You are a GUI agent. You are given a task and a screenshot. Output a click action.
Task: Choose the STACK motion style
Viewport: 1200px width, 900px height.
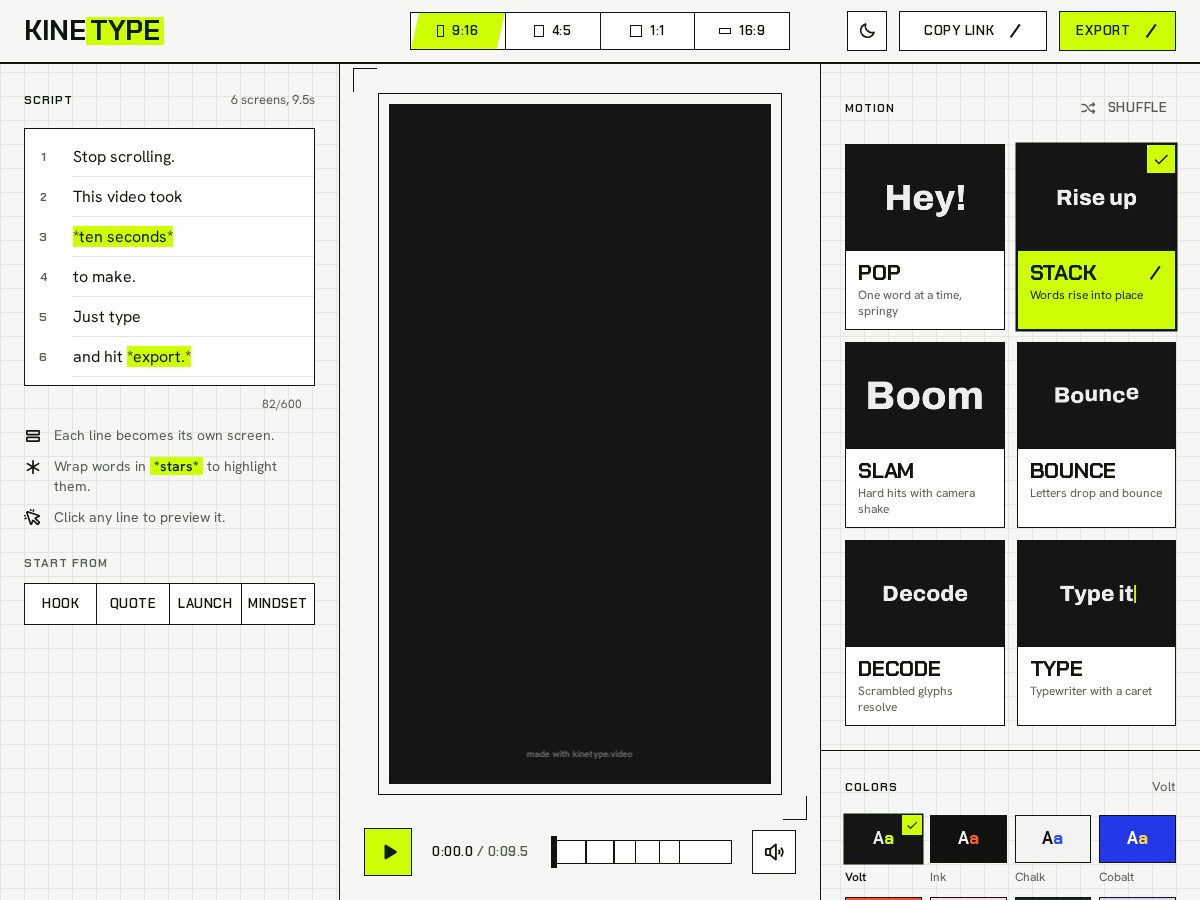tap(1096, 237)
